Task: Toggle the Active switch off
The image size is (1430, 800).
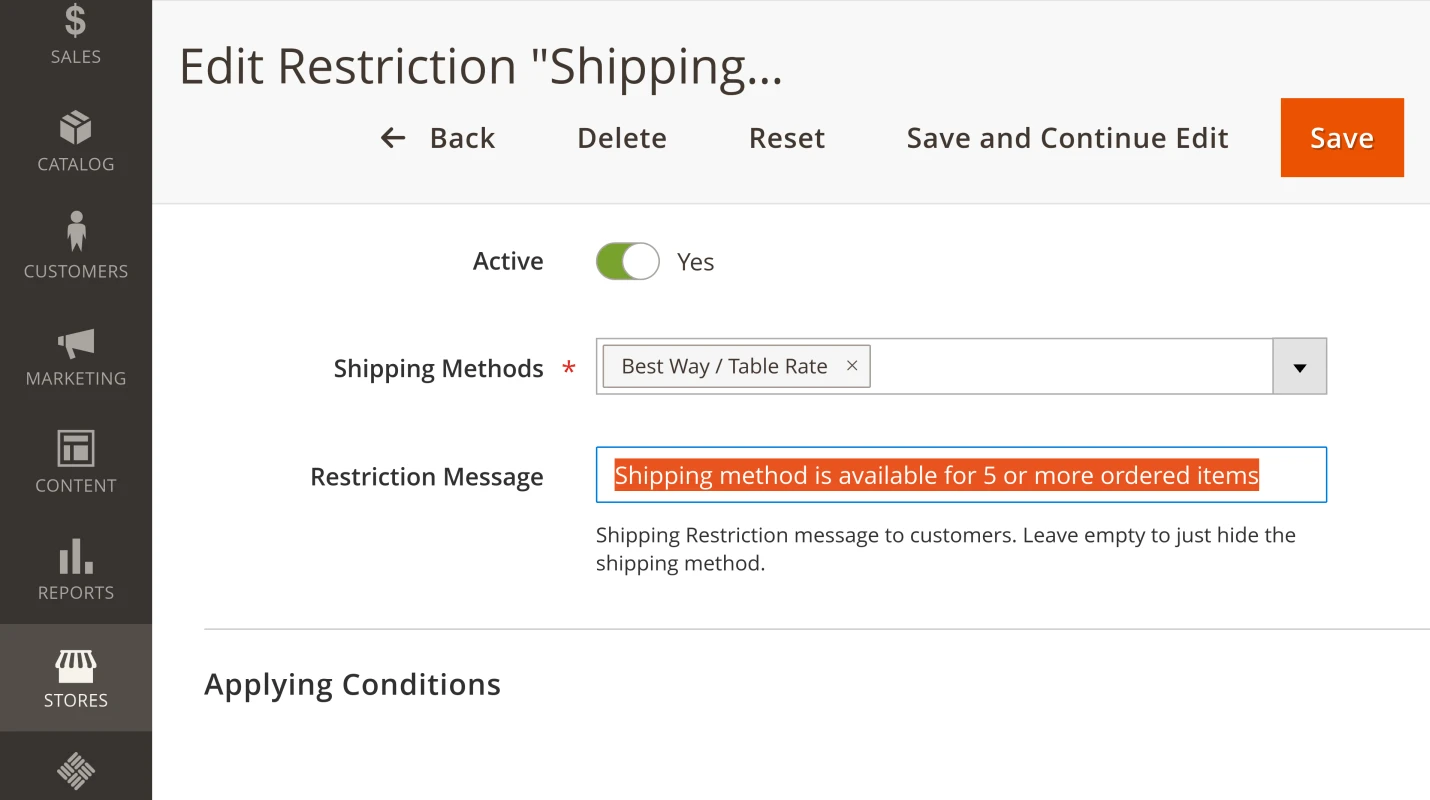Action: [627, 261]
